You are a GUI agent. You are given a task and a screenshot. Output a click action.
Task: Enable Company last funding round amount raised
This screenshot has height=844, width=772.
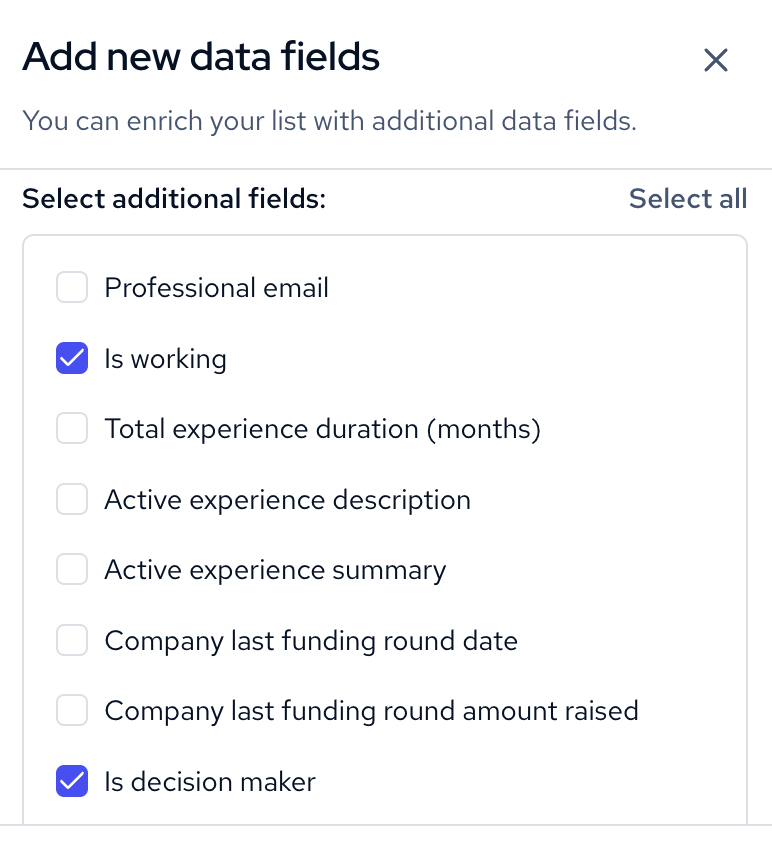(x=72, y=711)
